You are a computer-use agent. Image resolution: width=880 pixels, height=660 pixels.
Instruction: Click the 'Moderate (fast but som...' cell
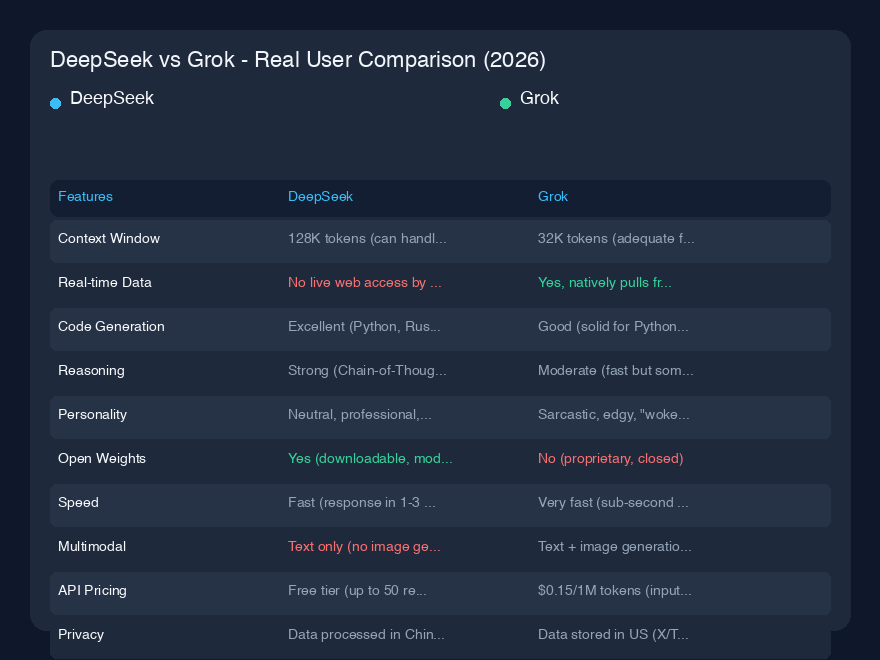616,370
